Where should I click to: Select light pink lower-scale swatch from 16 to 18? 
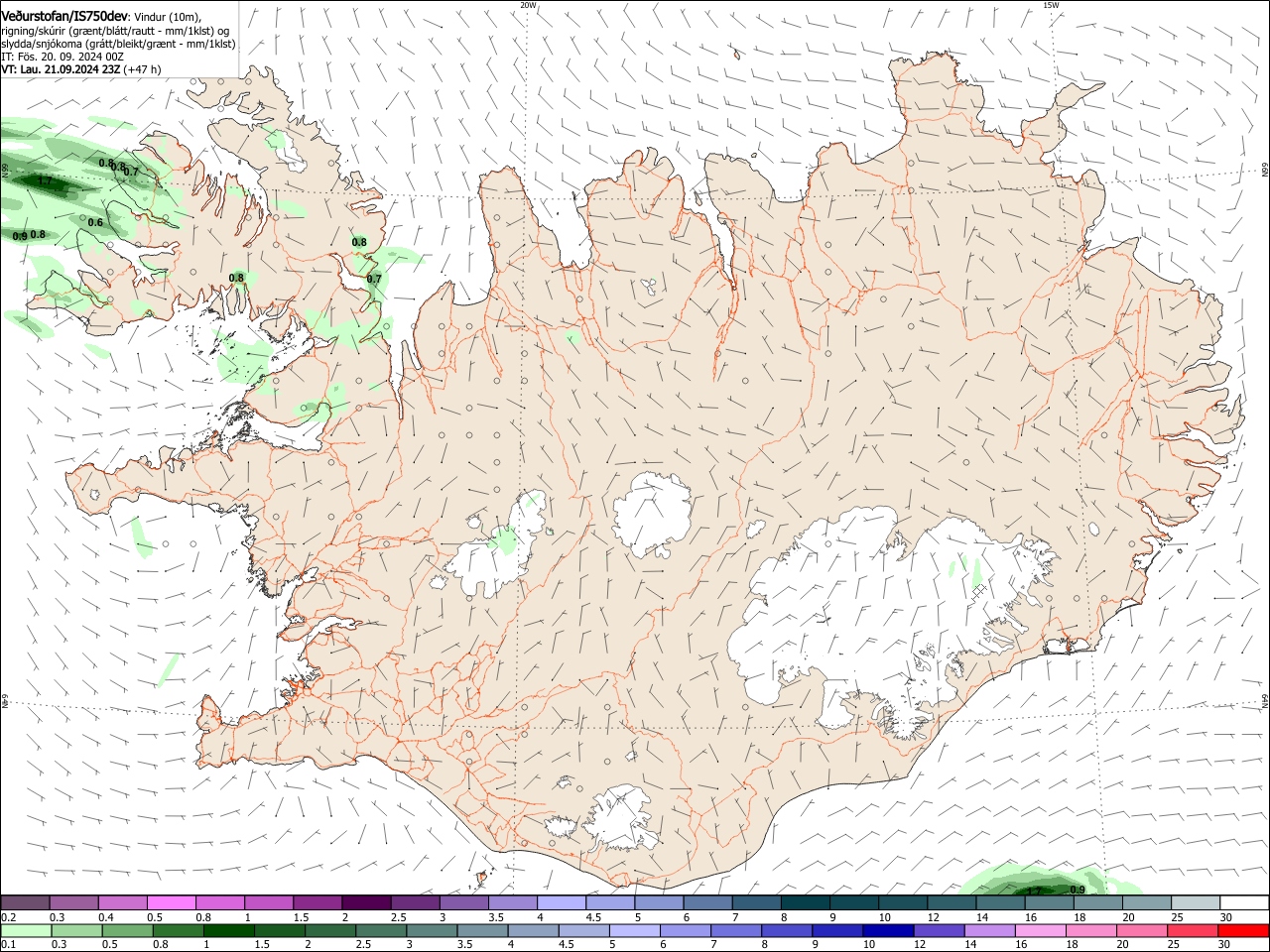point(1039,930)
